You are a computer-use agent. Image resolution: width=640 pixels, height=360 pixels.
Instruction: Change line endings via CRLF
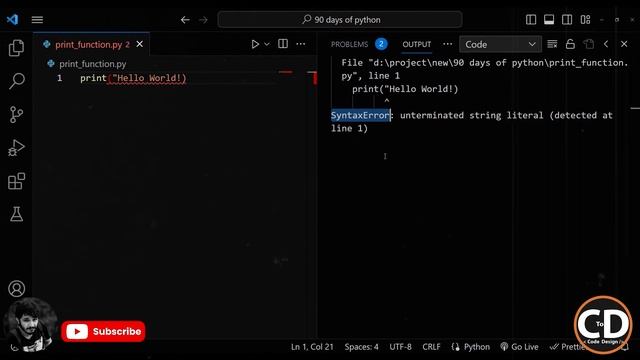[x=431, y=347]
